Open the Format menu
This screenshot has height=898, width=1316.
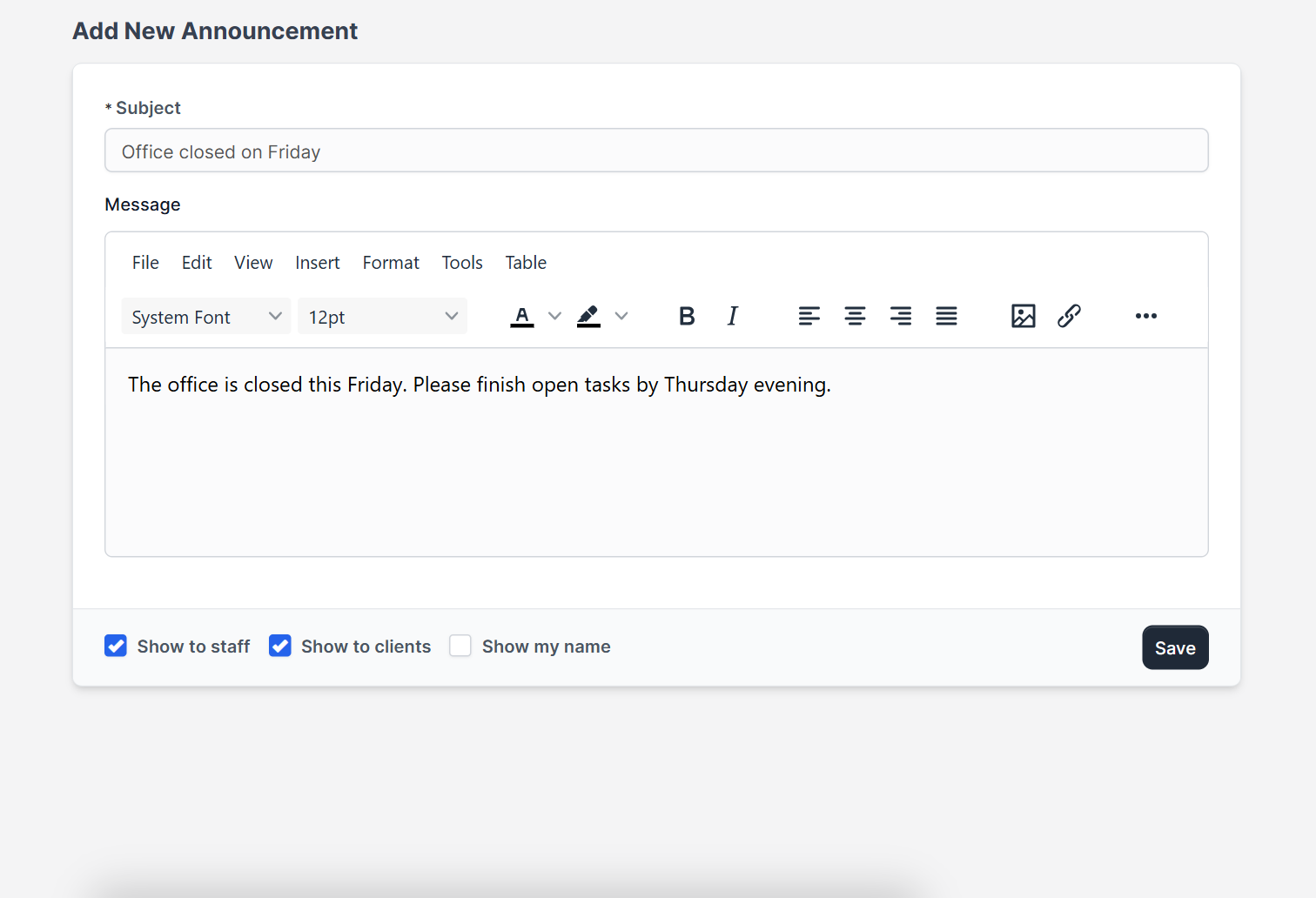(391, 263)
